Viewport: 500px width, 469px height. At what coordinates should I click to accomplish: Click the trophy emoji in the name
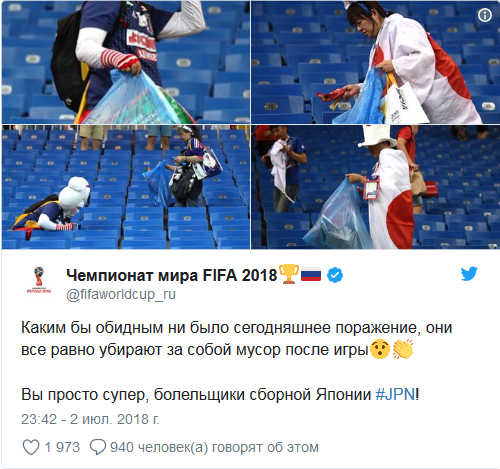pos(289,274)
